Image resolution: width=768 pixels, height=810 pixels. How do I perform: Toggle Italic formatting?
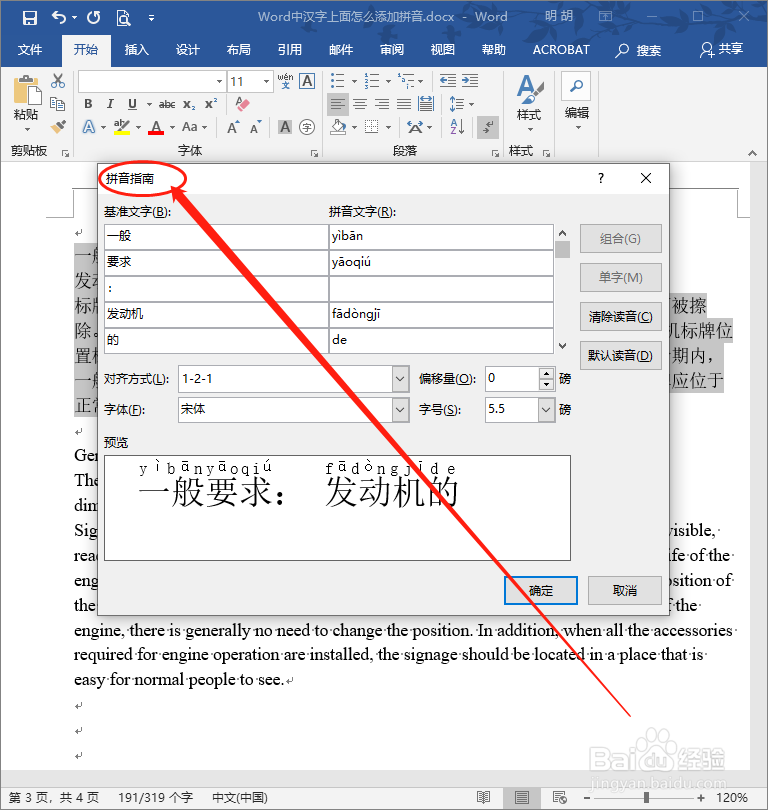coord(110,104)
